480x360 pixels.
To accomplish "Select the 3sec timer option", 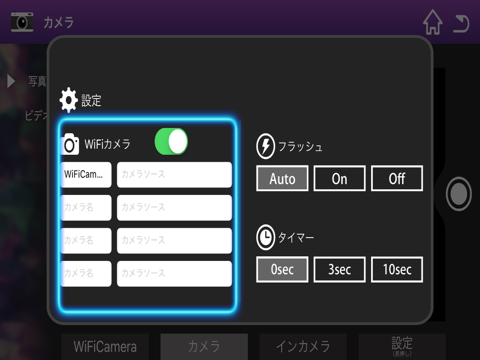I will (x=340, y=269).
